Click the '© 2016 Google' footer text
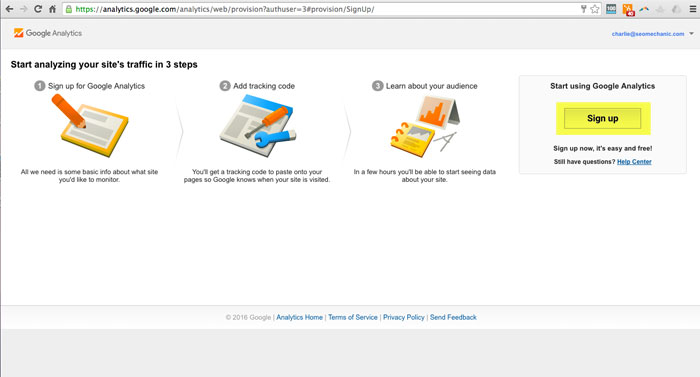The image size is (700, 377). pyautogui.click(x=248, y=317)
